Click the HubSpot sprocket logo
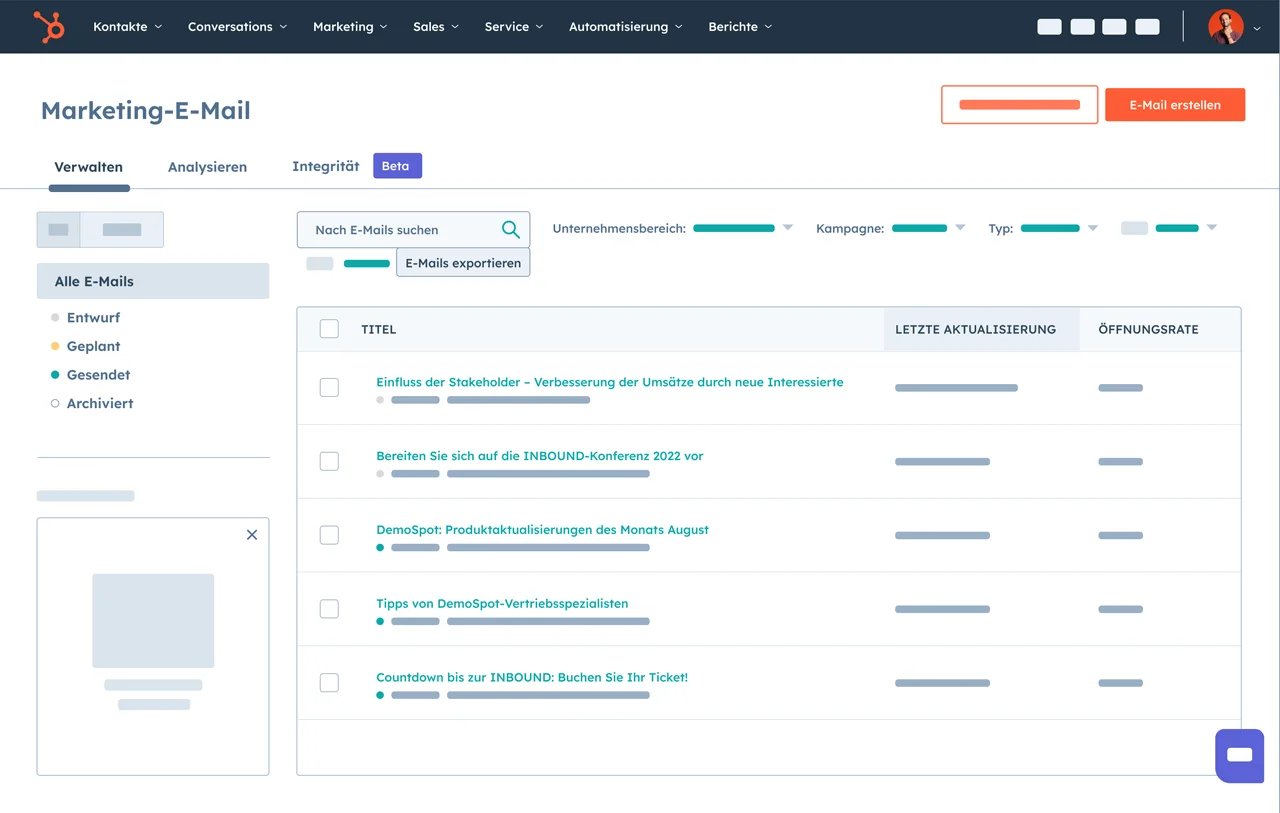Screen dimensions: 1280x813 pyautogui.click(x=48, y=27)
